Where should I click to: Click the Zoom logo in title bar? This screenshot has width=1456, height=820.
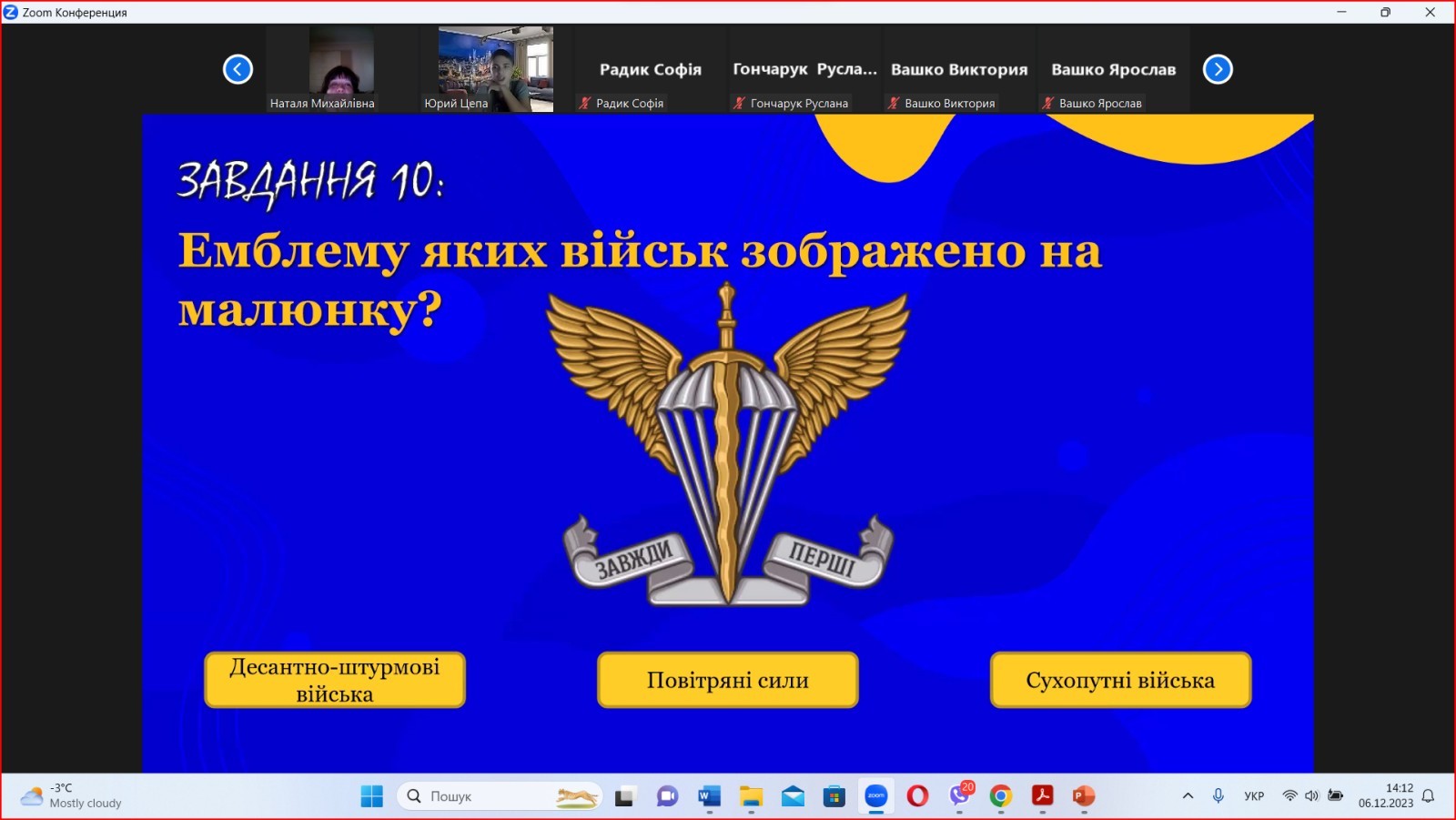click(11, 12)
